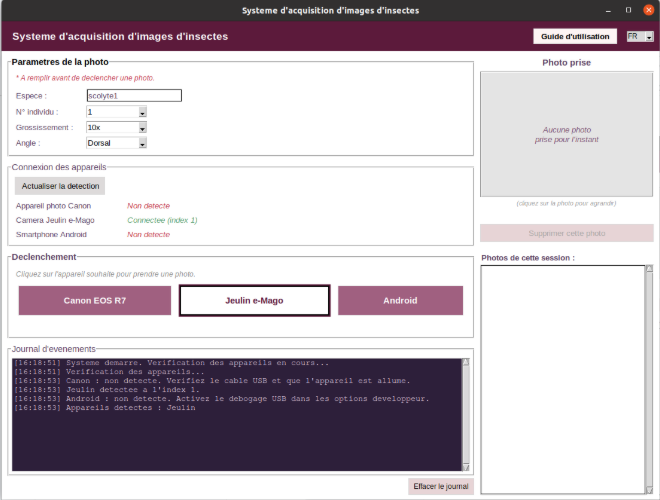Viewport: 660px width, 500px height.
Task: Click log line 'Appareils detectes : Jeulin'
Action: click(x=105, y=408)
